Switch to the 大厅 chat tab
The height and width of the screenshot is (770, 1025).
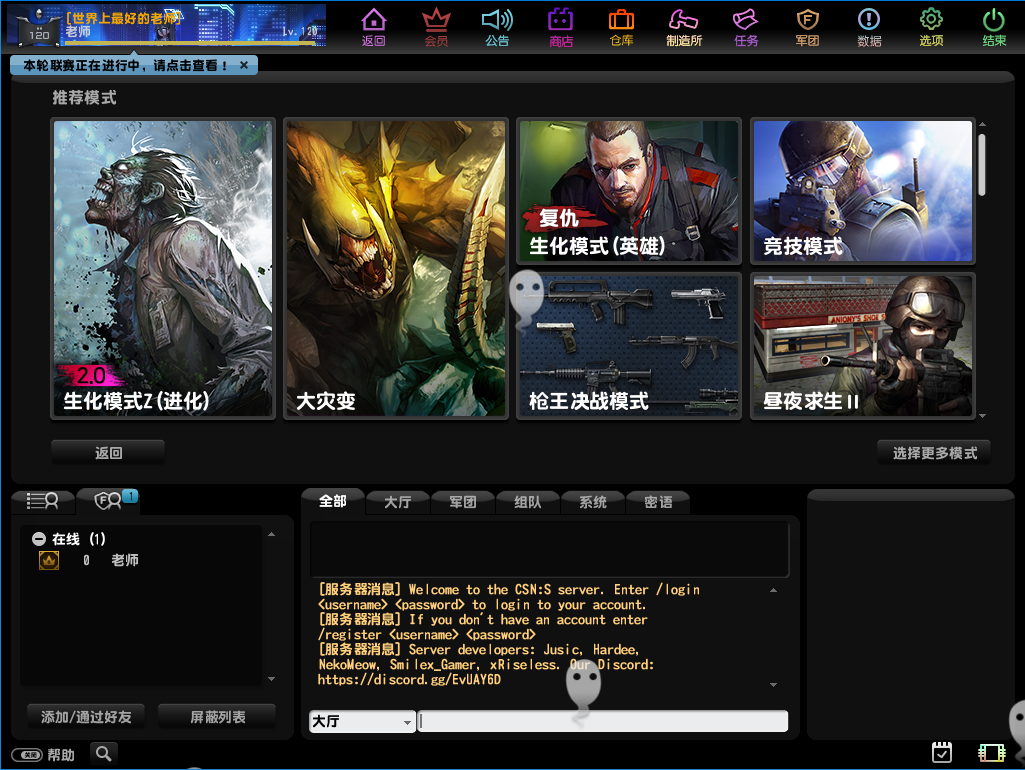coord(397,502)
